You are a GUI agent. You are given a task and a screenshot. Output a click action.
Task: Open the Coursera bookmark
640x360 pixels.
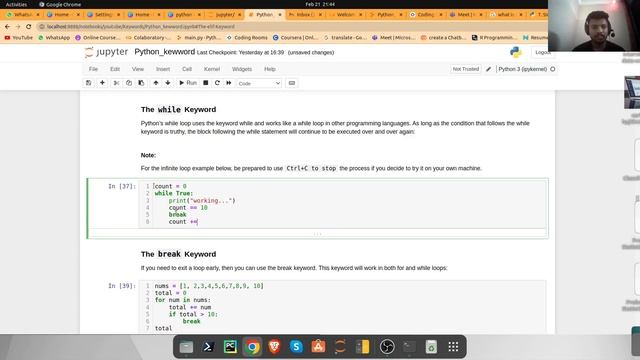(x=295, y=38)
